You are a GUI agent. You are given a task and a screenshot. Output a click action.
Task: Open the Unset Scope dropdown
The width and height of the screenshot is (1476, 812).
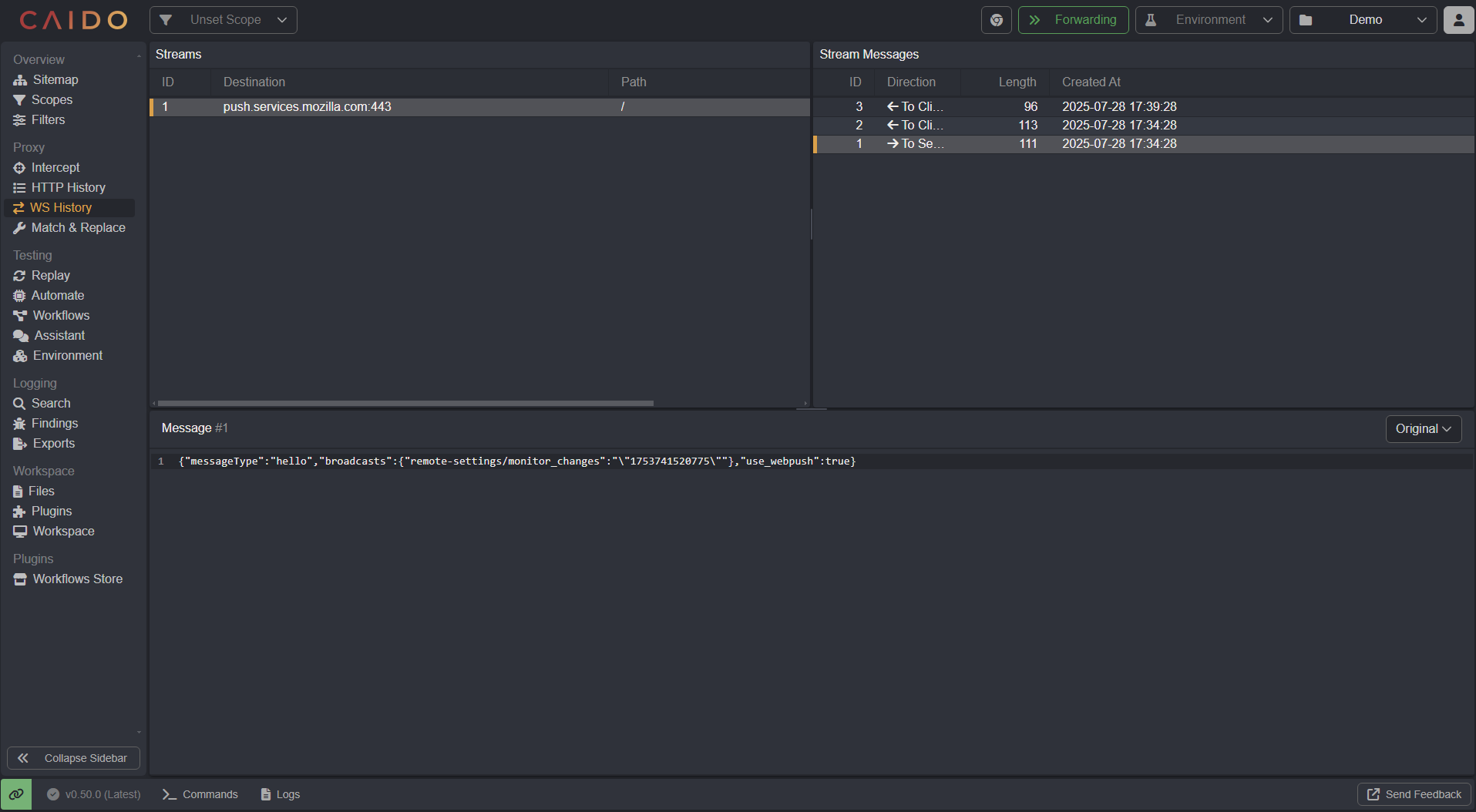(x=223, y=20)
